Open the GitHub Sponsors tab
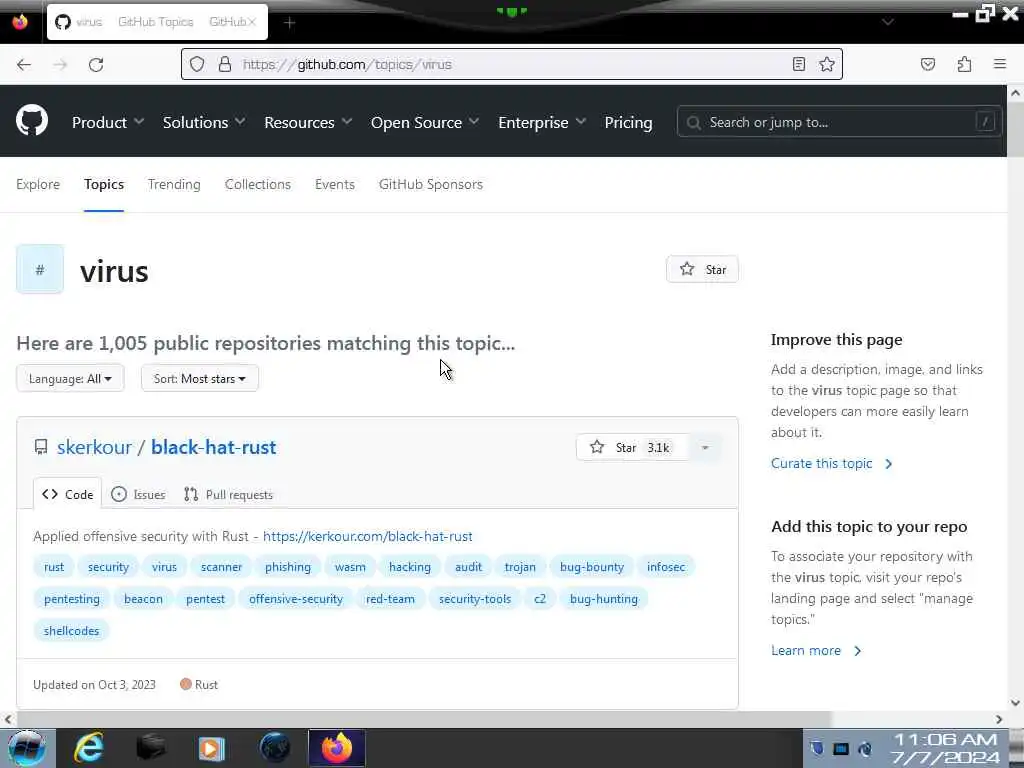 430,184
